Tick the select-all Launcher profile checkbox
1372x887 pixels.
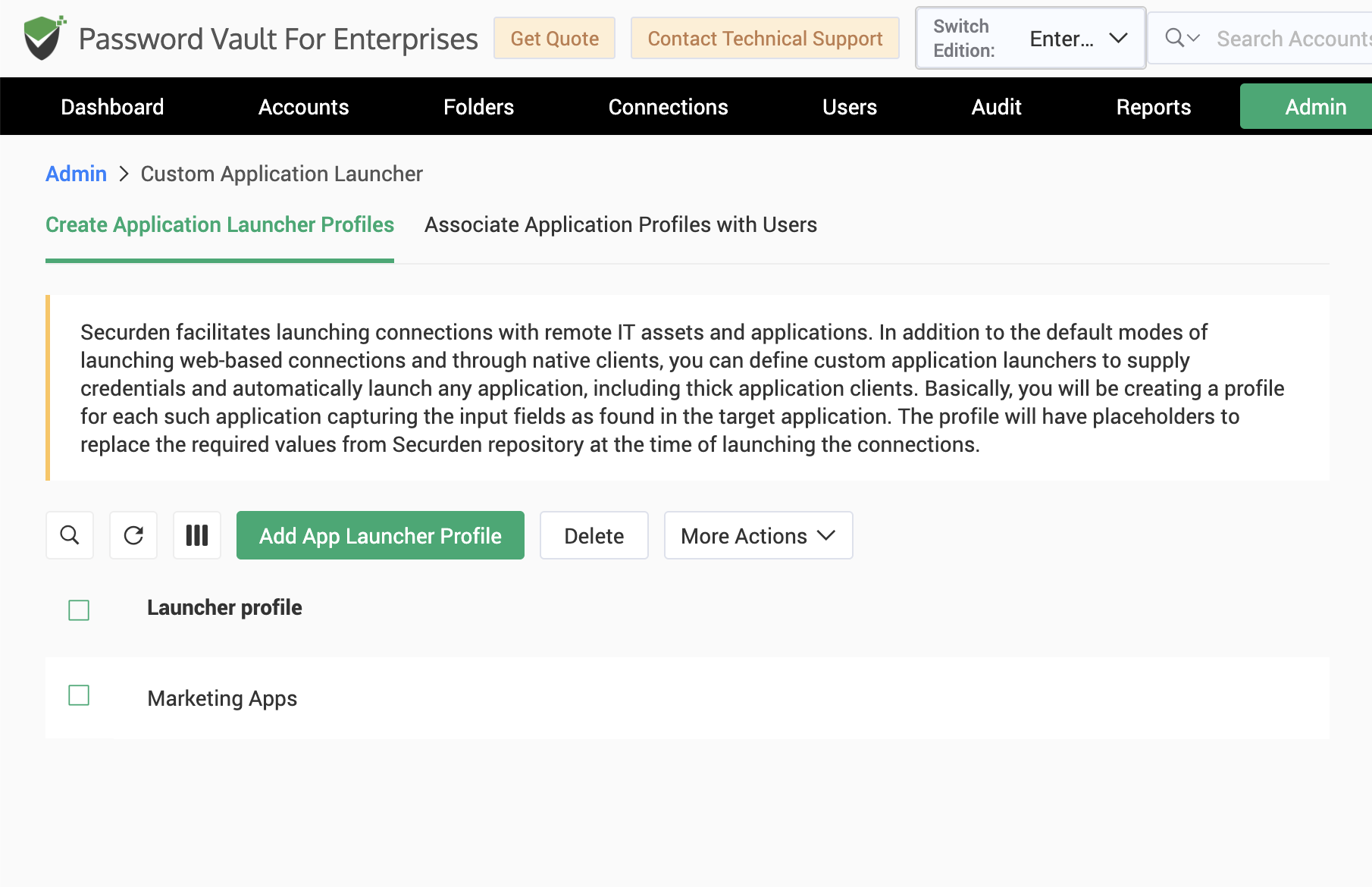(x=79, y=610)
